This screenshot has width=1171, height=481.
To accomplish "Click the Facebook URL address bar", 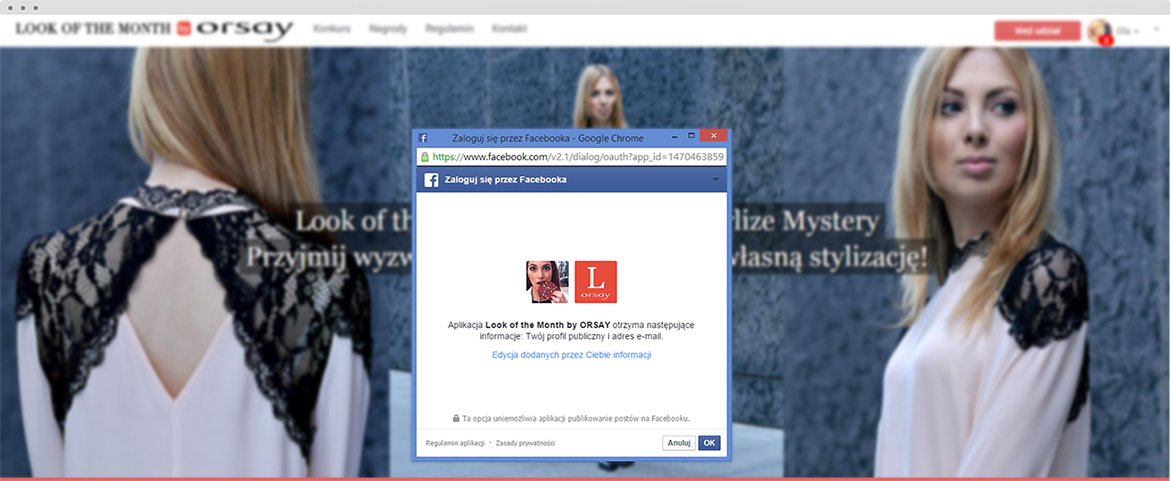I will tap(572, 157).
